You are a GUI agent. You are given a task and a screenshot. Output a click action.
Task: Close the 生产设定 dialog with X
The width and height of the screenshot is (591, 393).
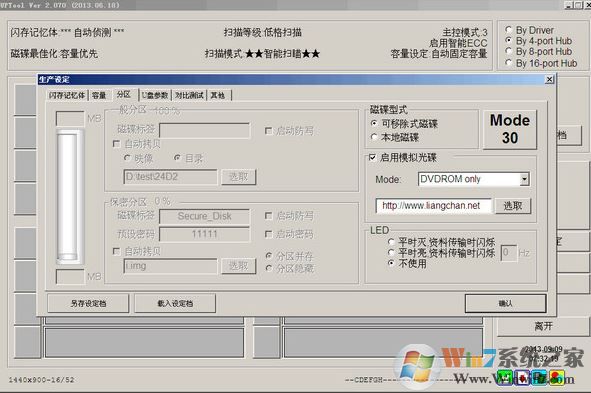[x=550, y=80]
